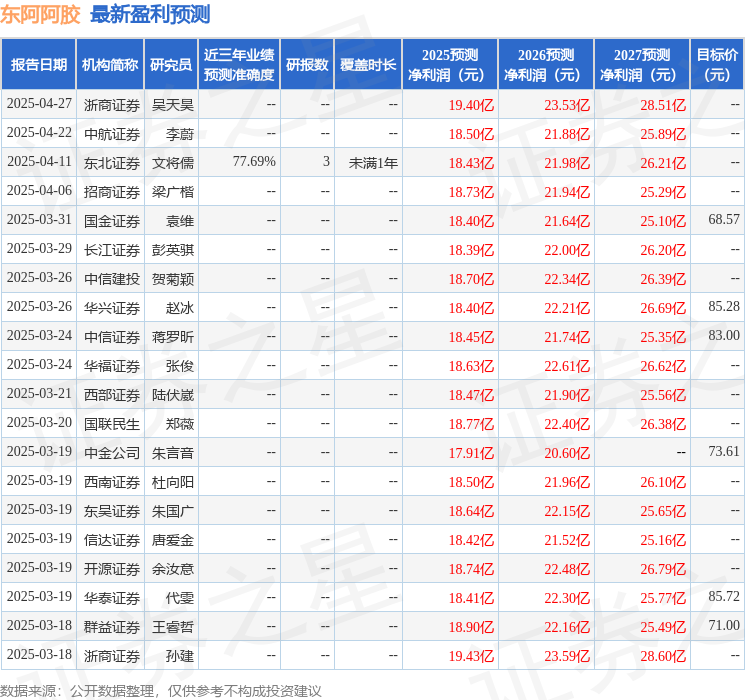
Task: Click 东吴证券 institution cell
Action: (112, 511)
